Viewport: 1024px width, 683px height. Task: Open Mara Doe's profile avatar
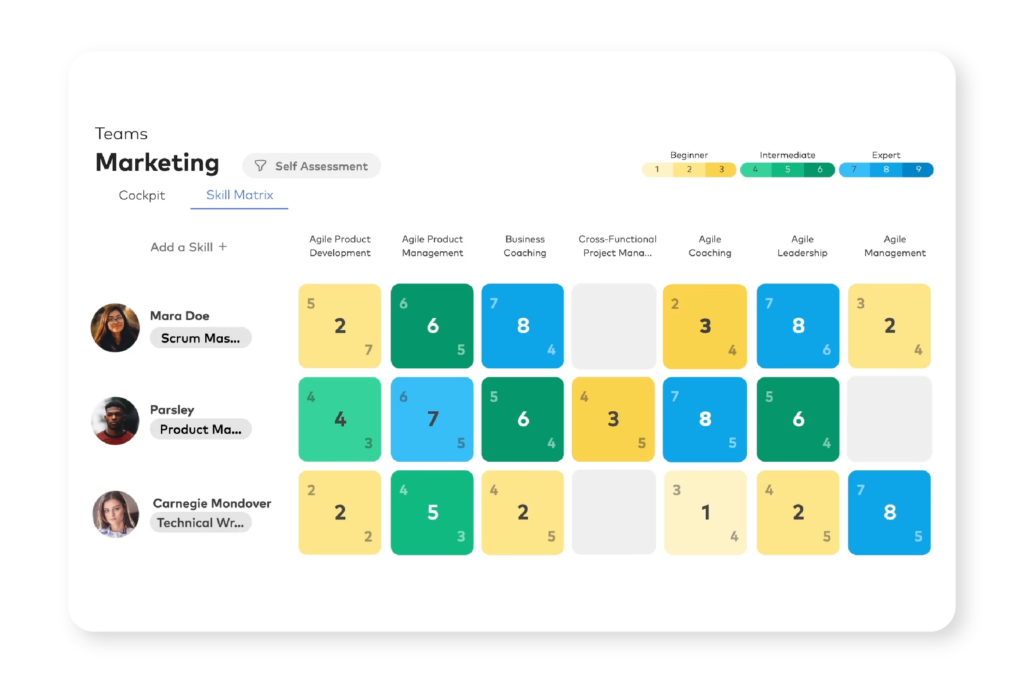pos(115,328)
